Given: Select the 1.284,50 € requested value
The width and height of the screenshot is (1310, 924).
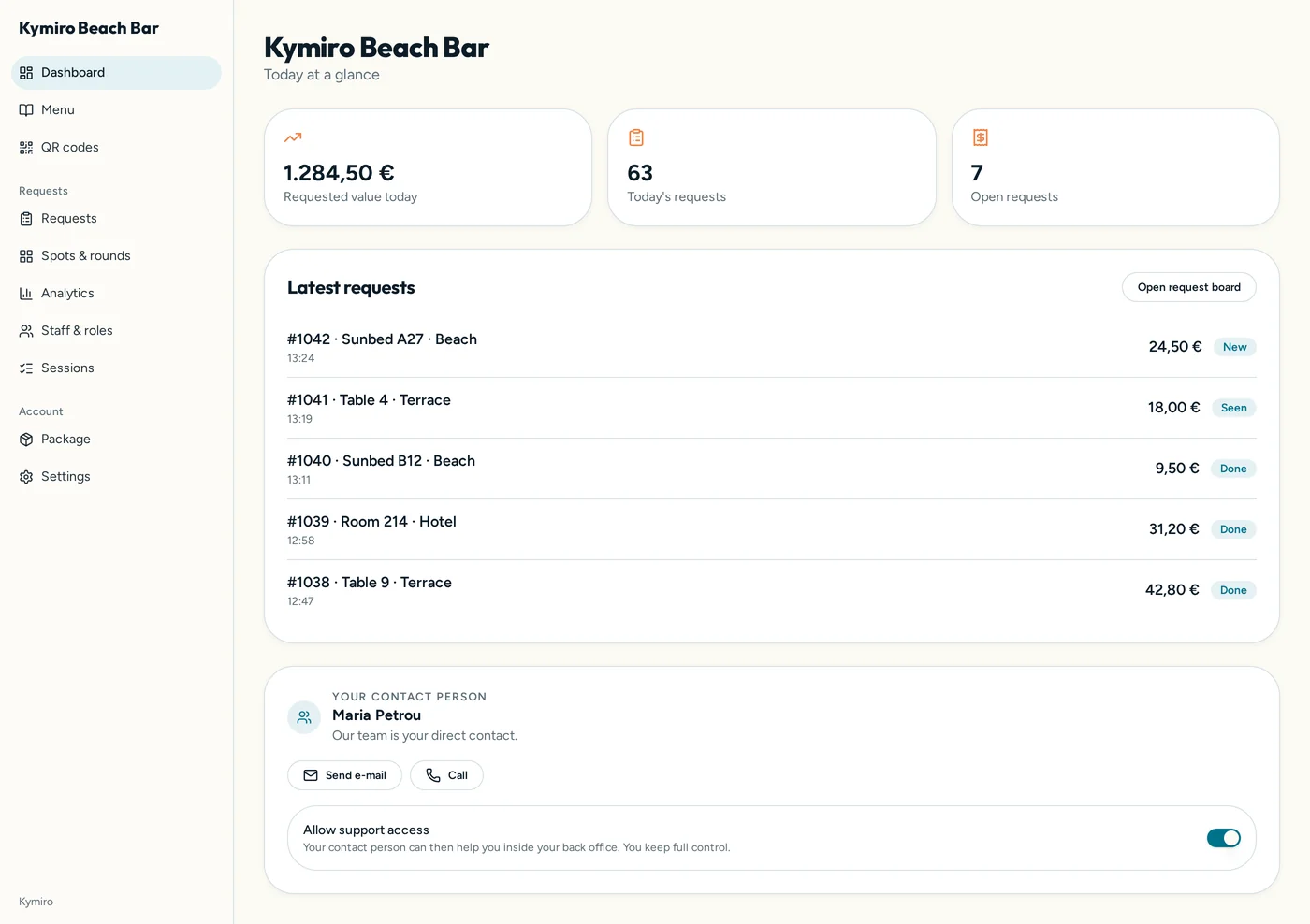Looking at the screenshot, I should [x=339, y=173].
